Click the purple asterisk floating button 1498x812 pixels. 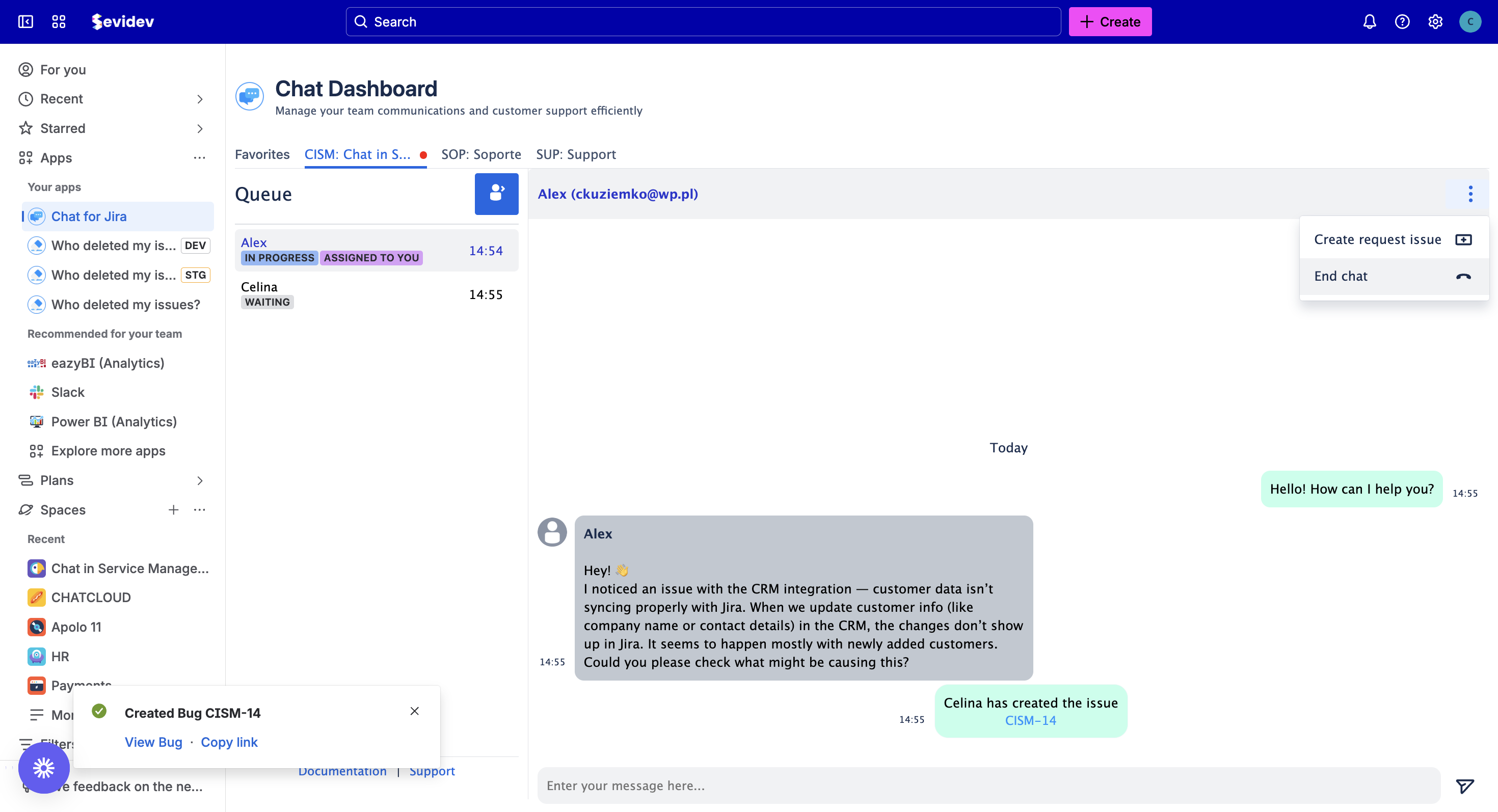click(x=44, y=767)
